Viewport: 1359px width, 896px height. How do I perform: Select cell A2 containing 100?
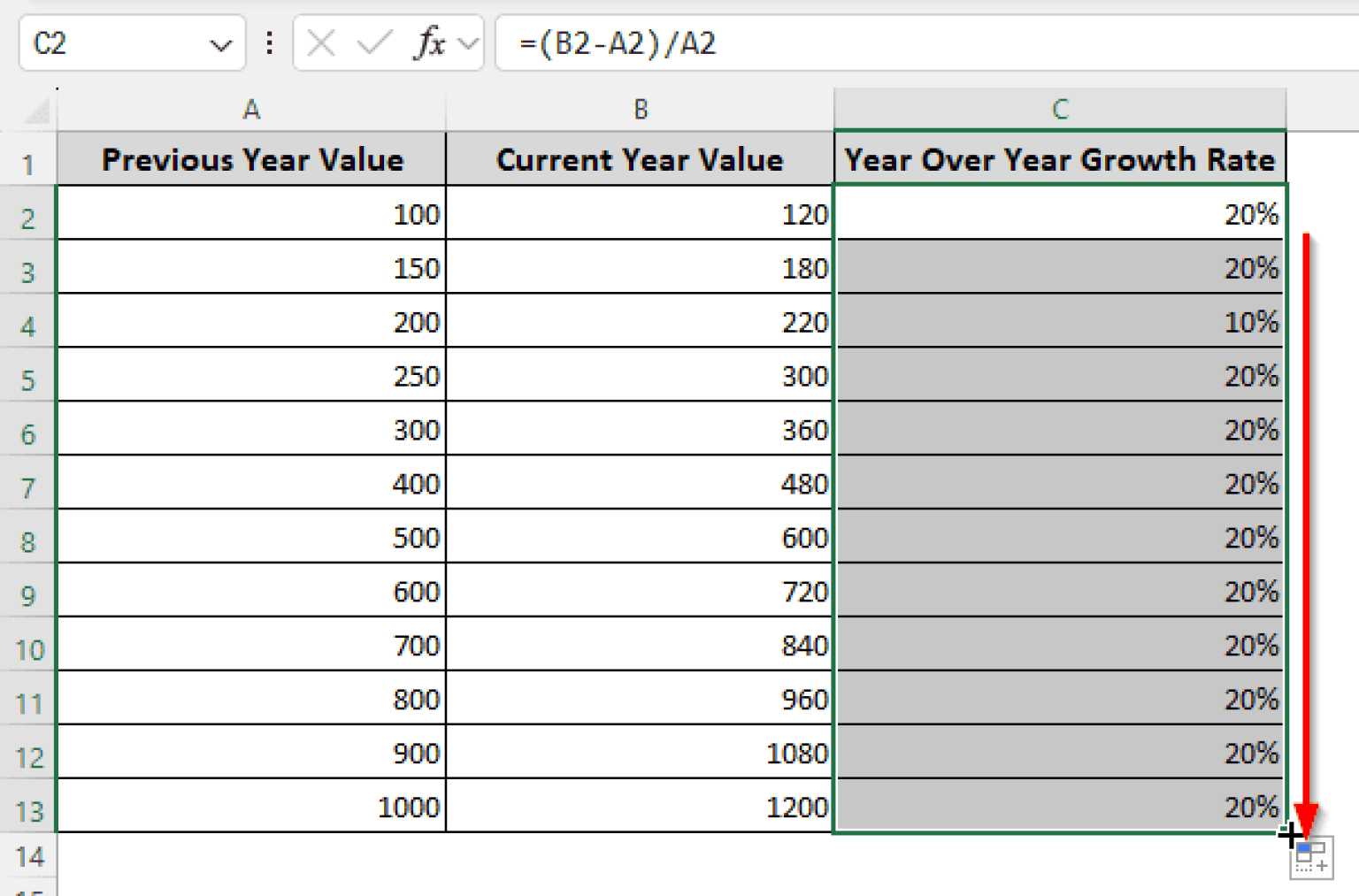click(250, 214)
